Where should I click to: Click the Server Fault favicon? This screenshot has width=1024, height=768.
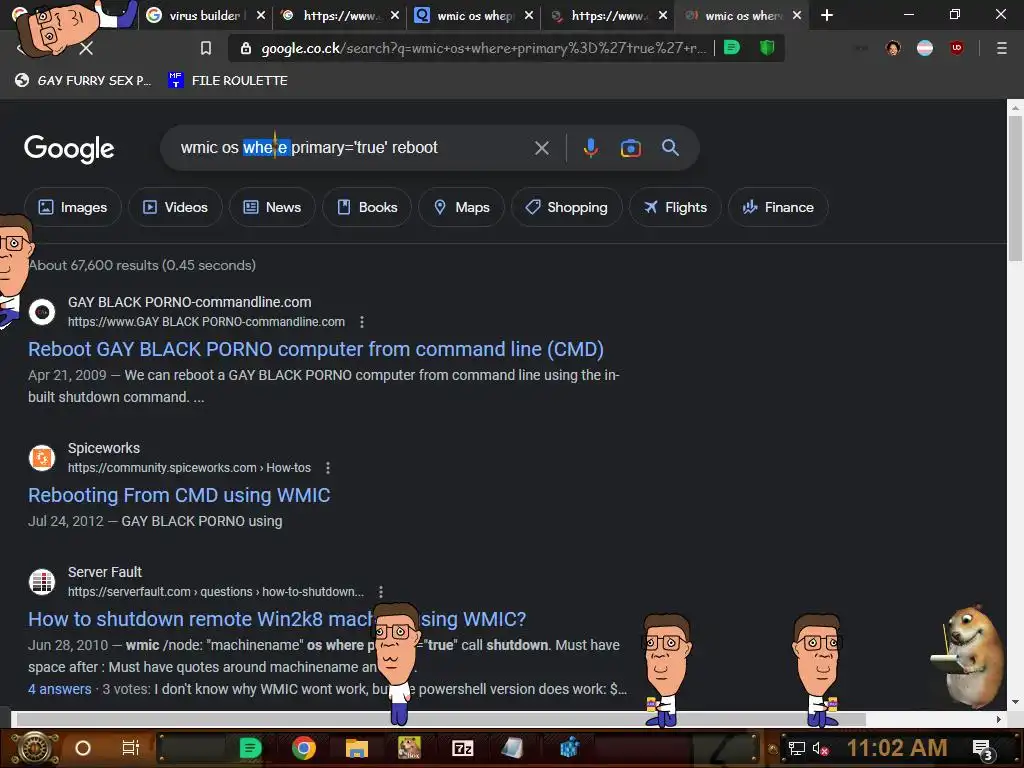(x=42, y=581)
